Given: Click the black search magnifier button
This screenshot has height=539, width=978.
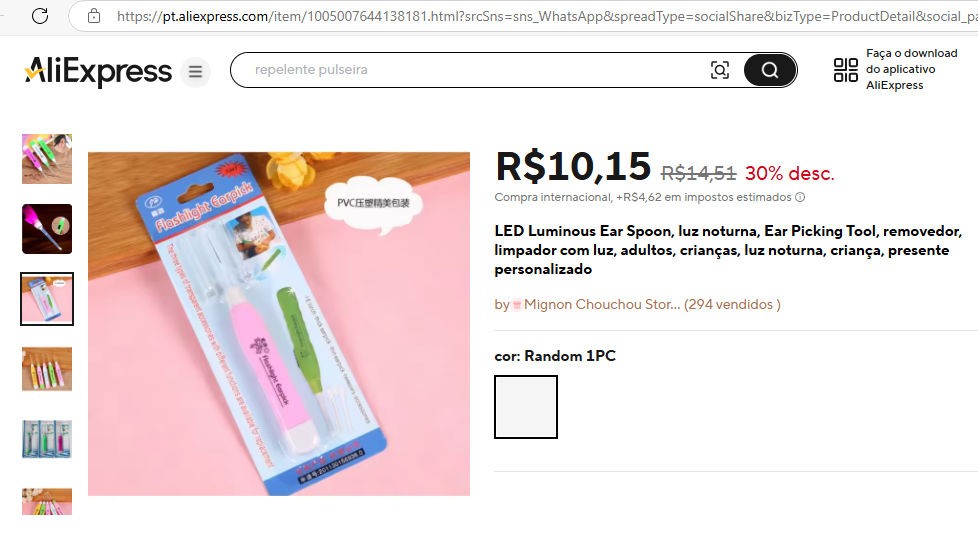Looking at the screenshot, I should (x=770, y=70).
